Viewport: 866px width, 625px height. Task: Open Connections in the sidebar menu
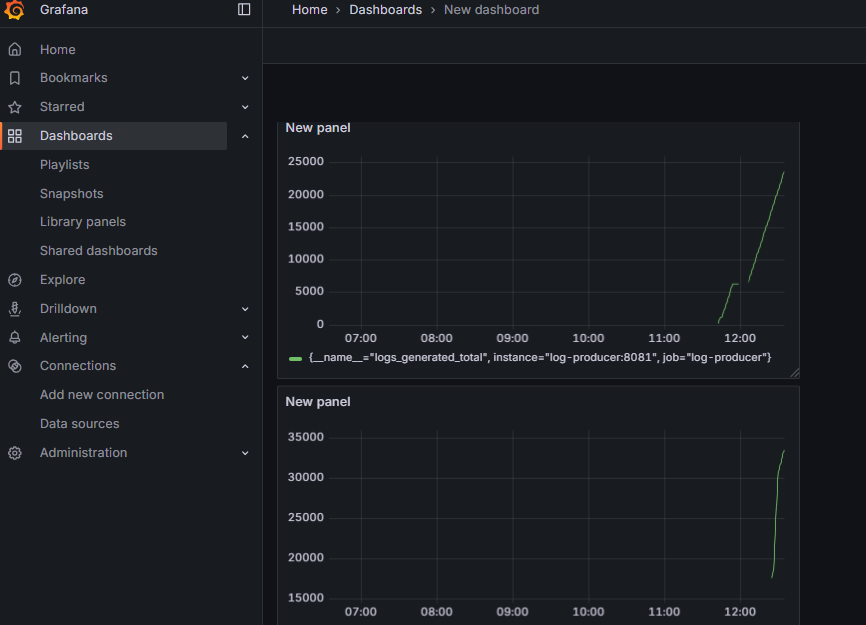pyautogui.click(x=78, y=366)
